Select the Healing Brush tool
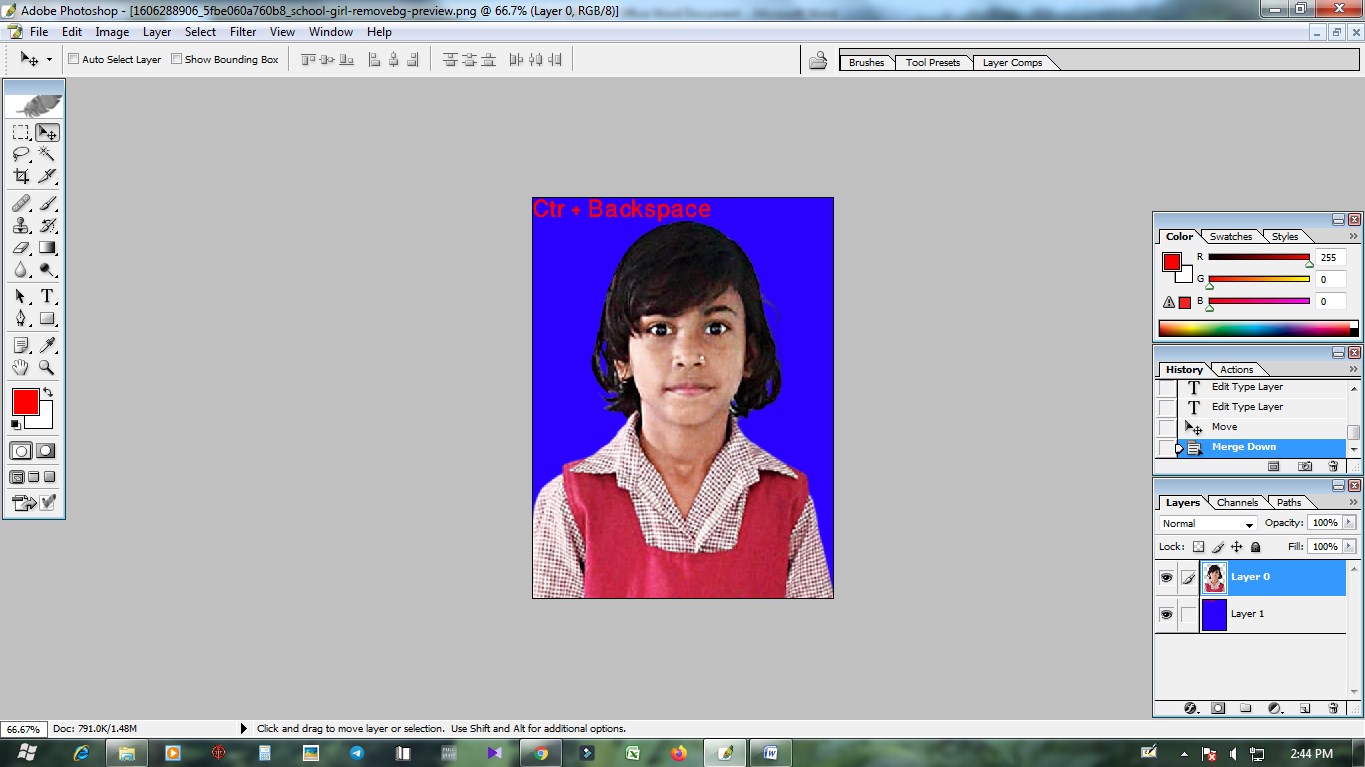This screenshot has height=767, width=1365. (21, 203)
